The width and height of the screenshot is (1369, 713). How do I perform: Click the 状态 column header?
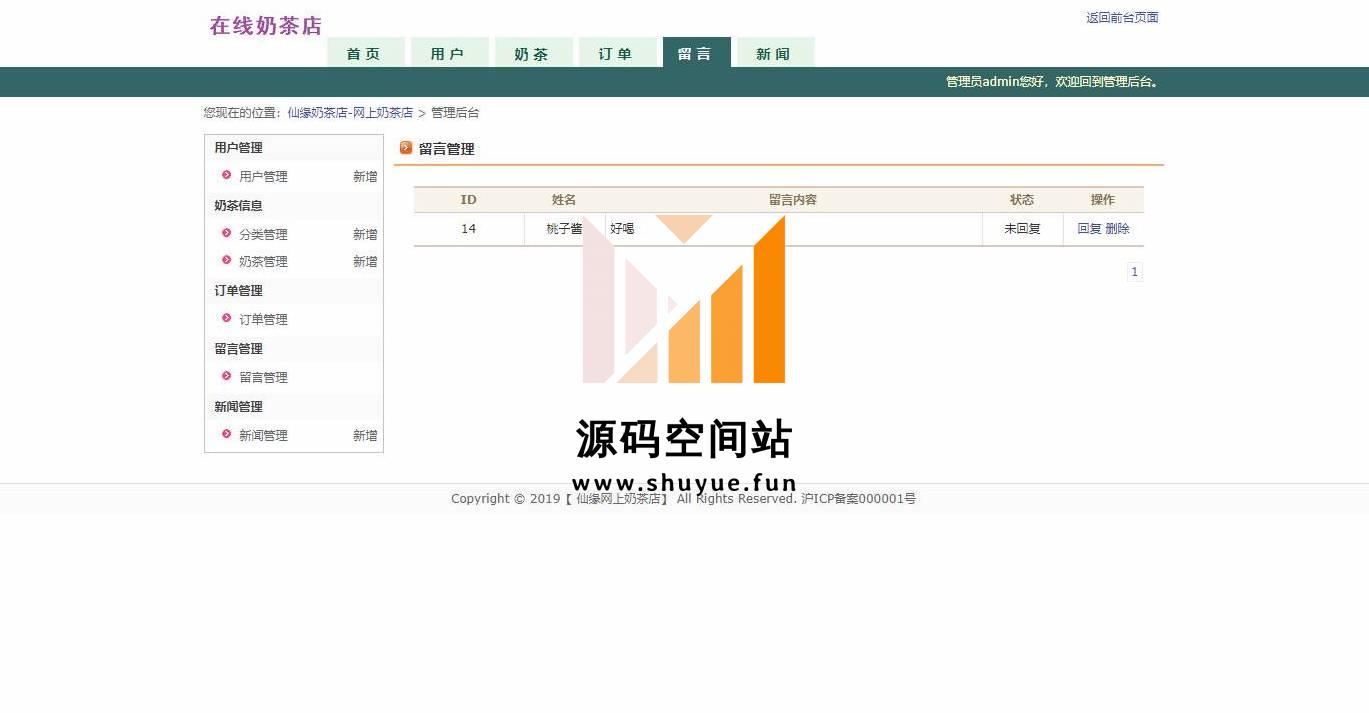point(1022,200)
